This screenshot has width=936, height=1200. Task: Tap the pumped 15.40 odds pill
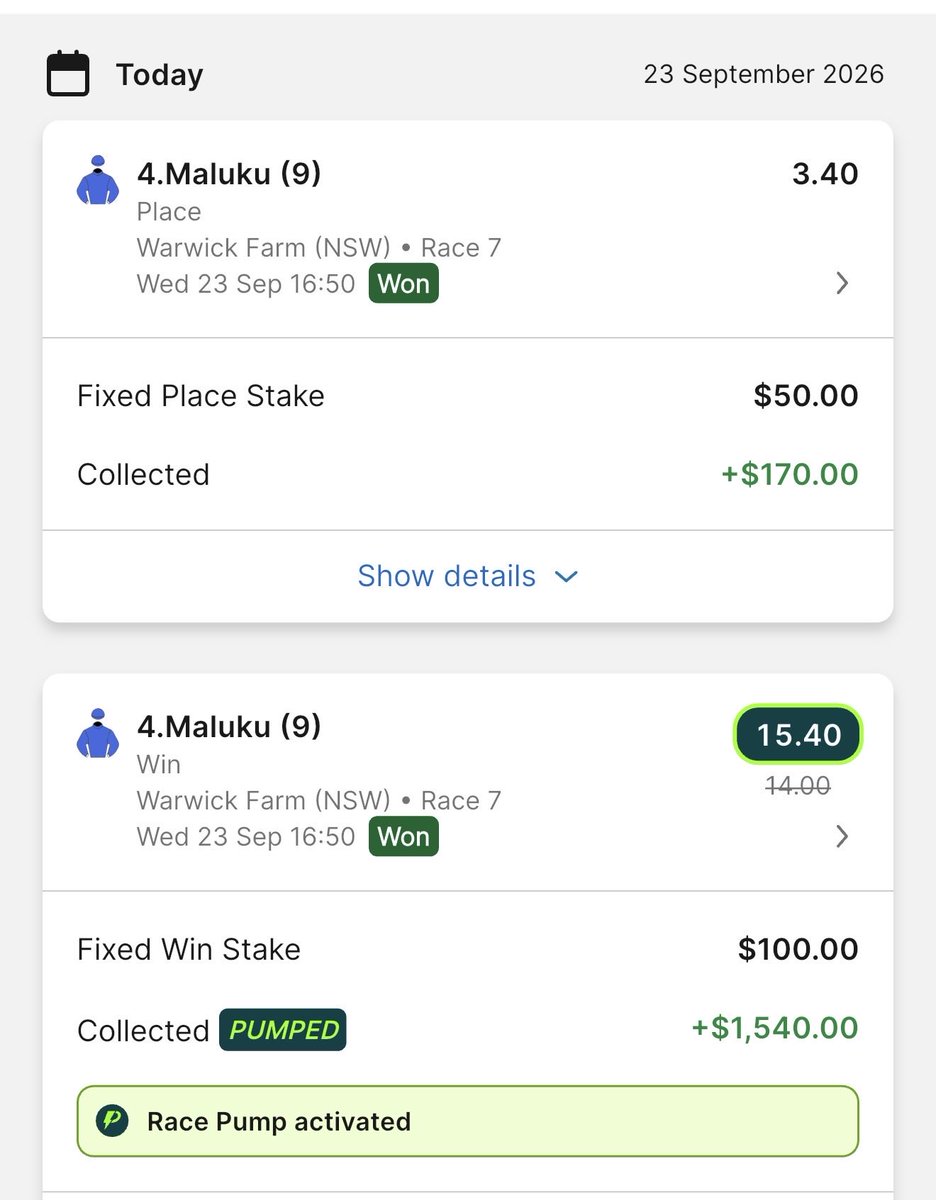coord(798,735)
